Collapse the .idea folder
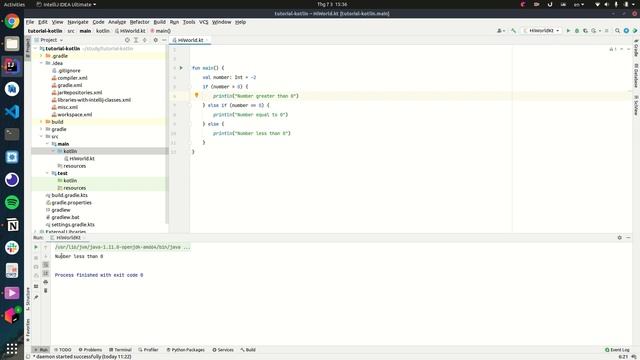The width and height of the screenshot is (640, 360). (x=41, y=63)
